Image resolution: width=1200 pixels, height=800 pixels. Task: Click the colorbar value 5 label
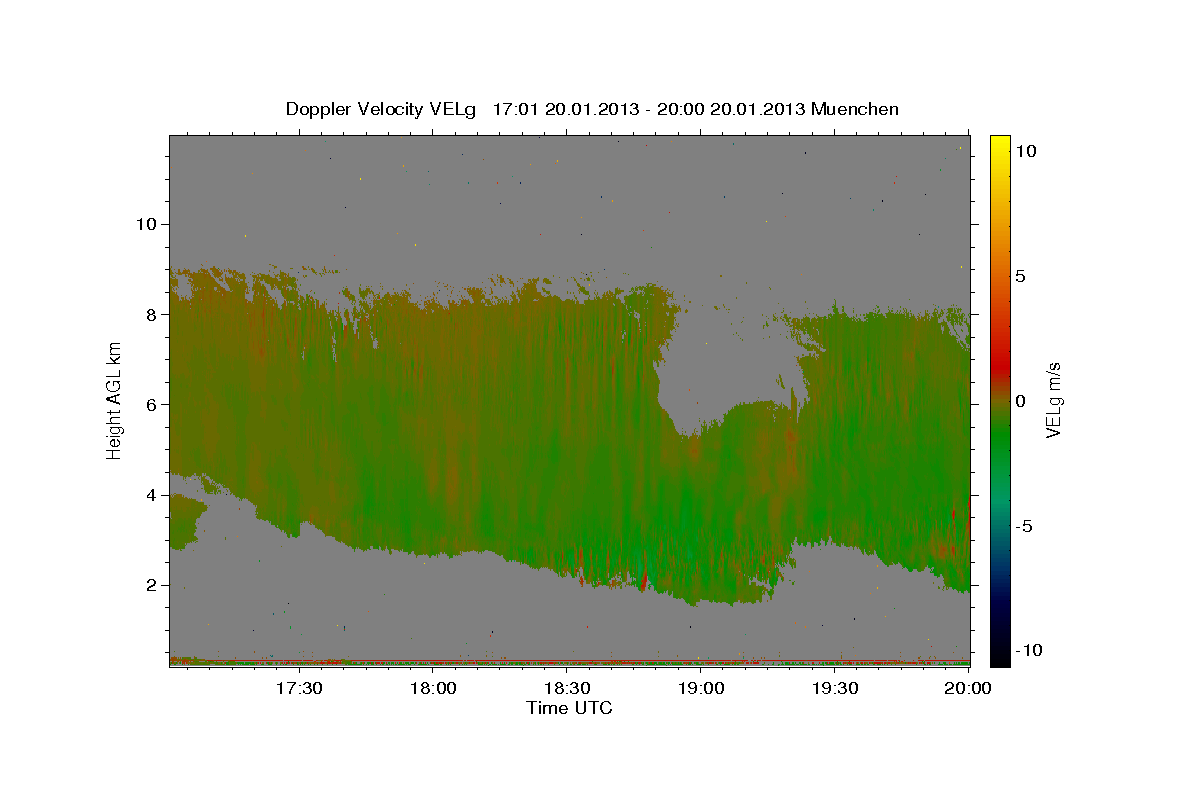coord(1020,276)
